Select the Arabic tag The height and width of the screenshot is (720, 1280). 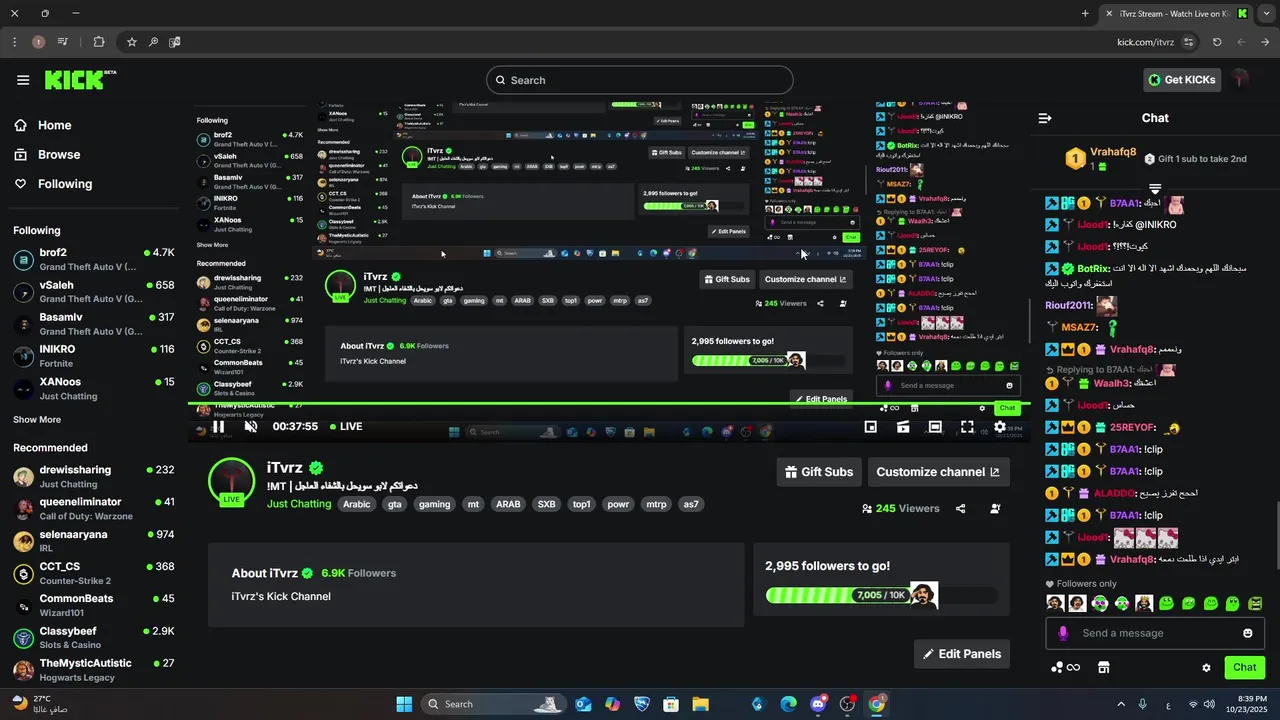(357, 504)
